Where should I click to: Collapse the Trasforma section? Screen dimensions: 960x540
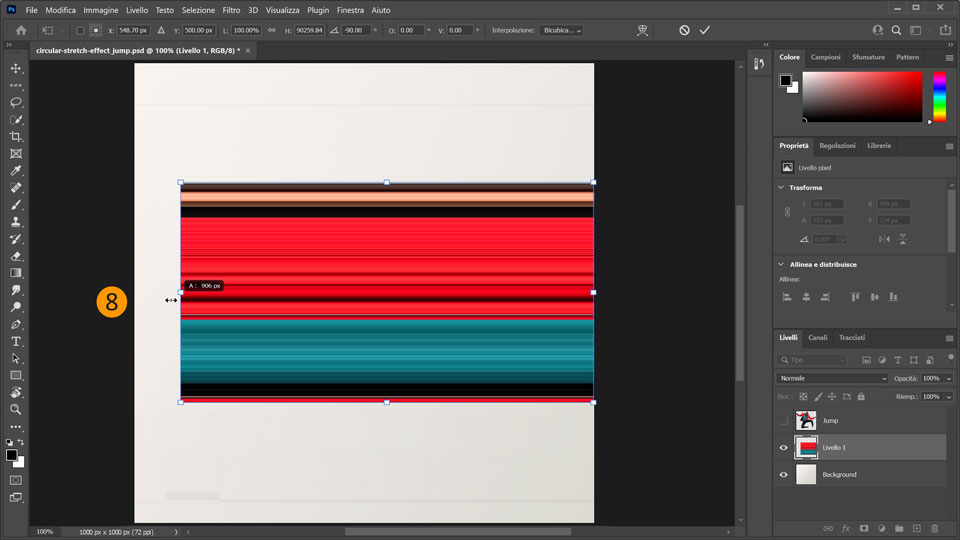781,187
